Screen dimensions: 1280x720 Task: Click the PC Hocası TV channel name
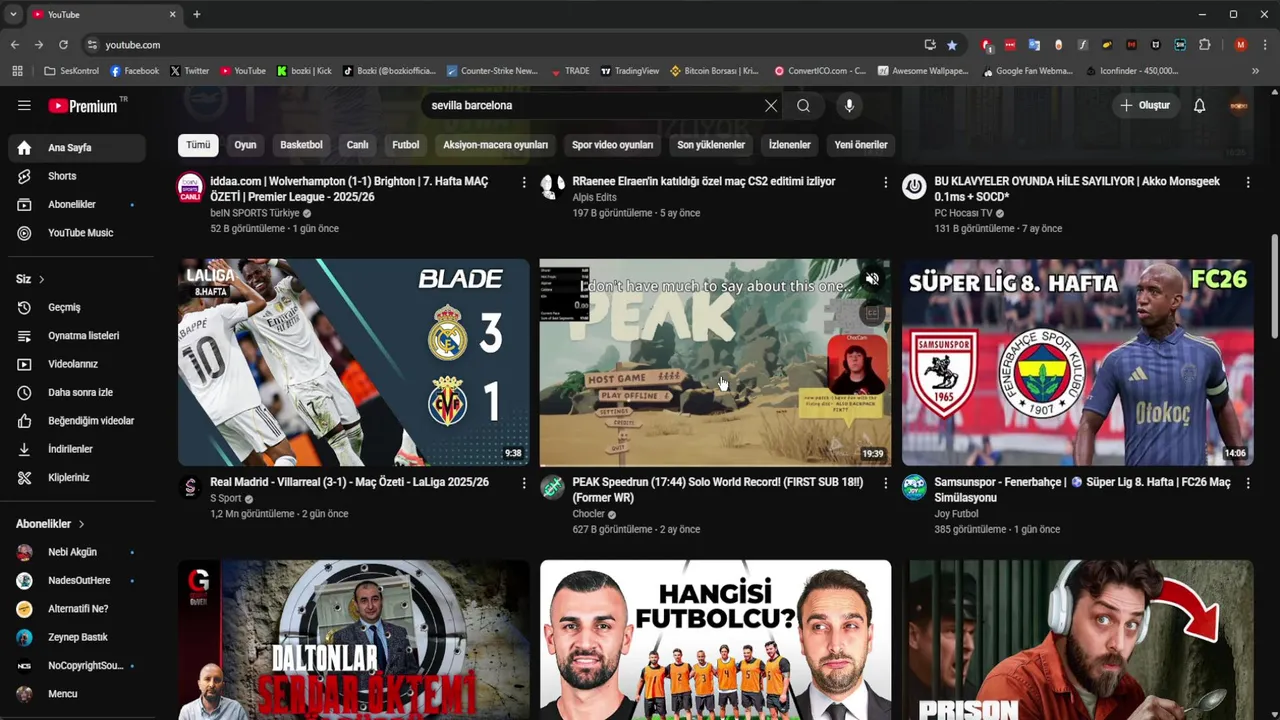click(x=963, y=213)
